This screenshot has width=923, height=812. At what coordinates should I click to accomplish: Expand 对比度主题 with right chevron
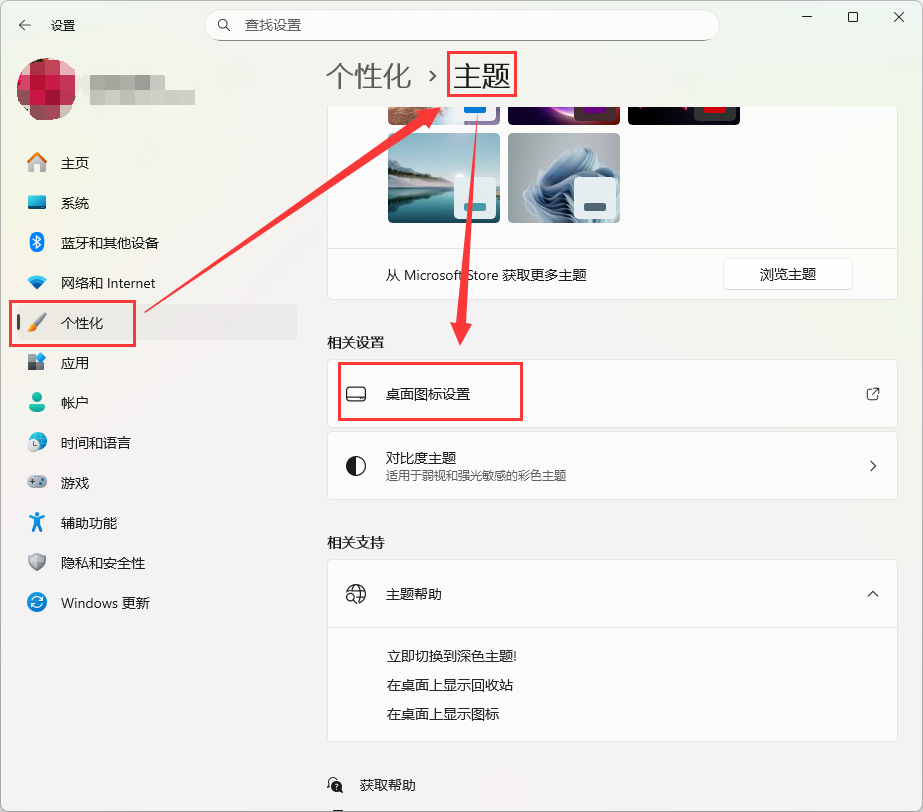(872, 466)
